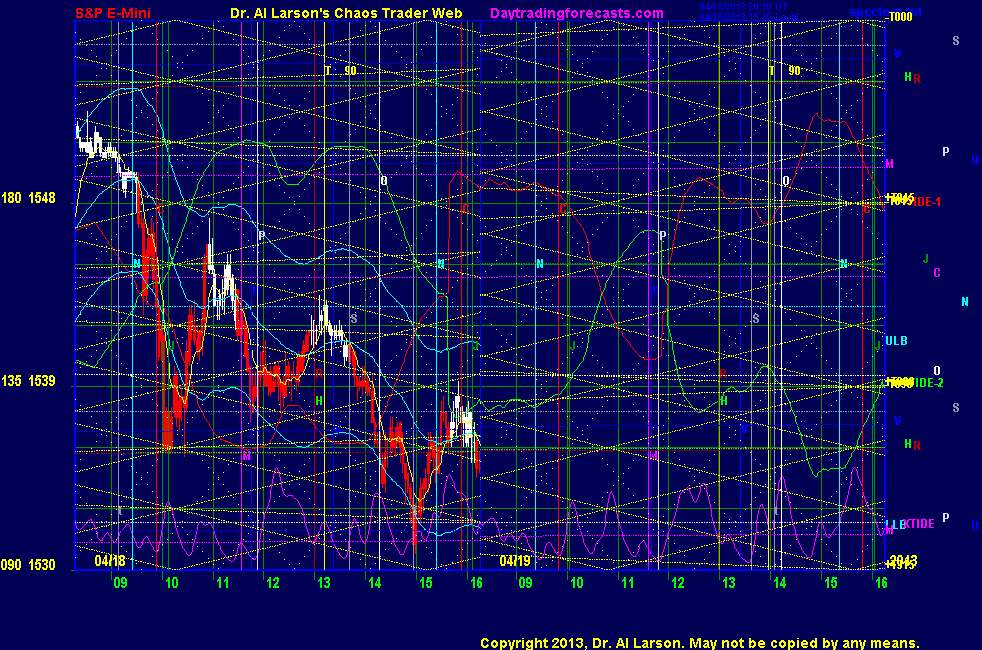Click hour label "15" of the 04/19 session
982x650 pixels.
click(830, 583)
